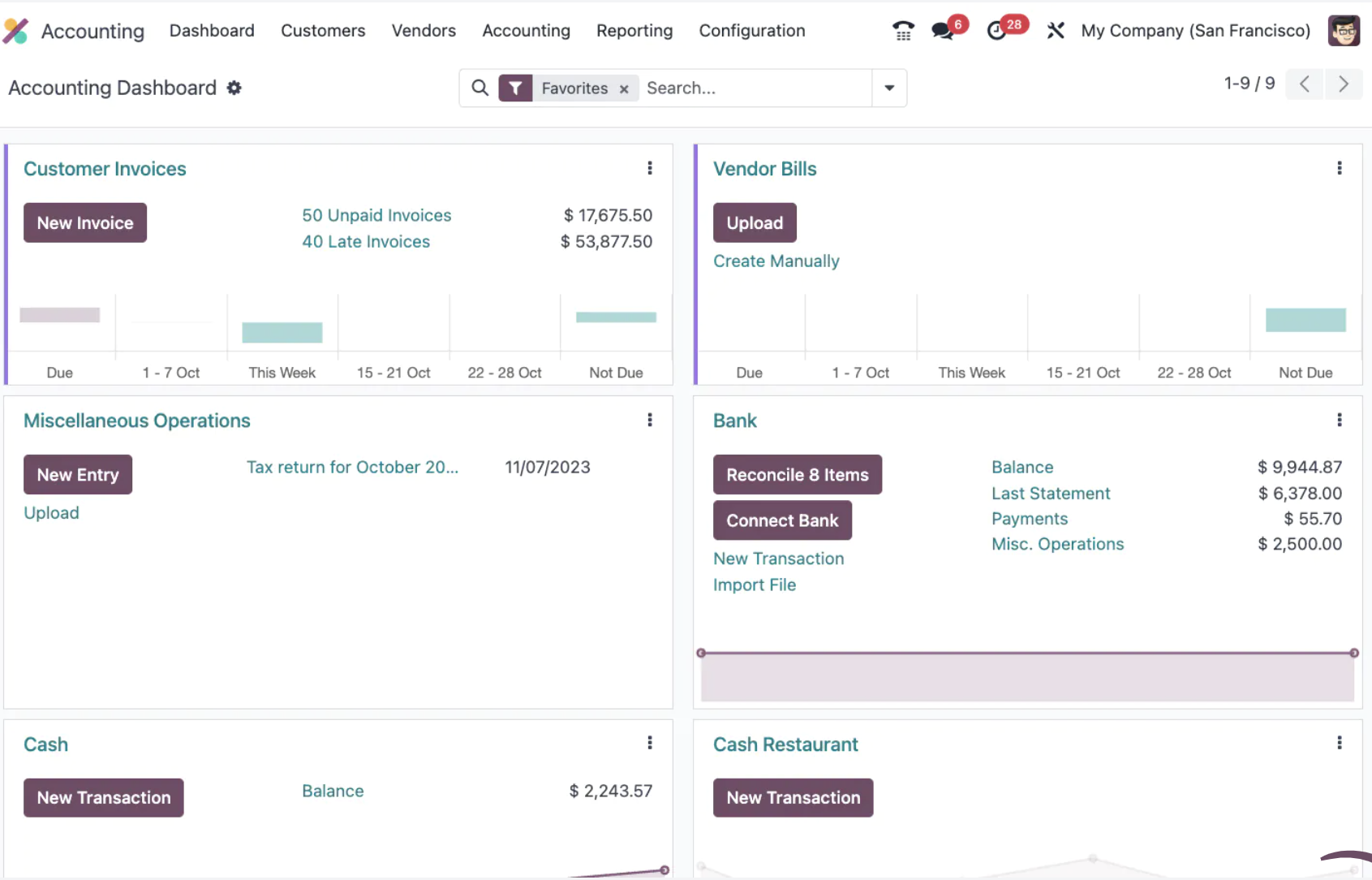Click the New Invoice button
This screenshot has width=1372, height=880.
pyautogui.click(x=85, y=222)
